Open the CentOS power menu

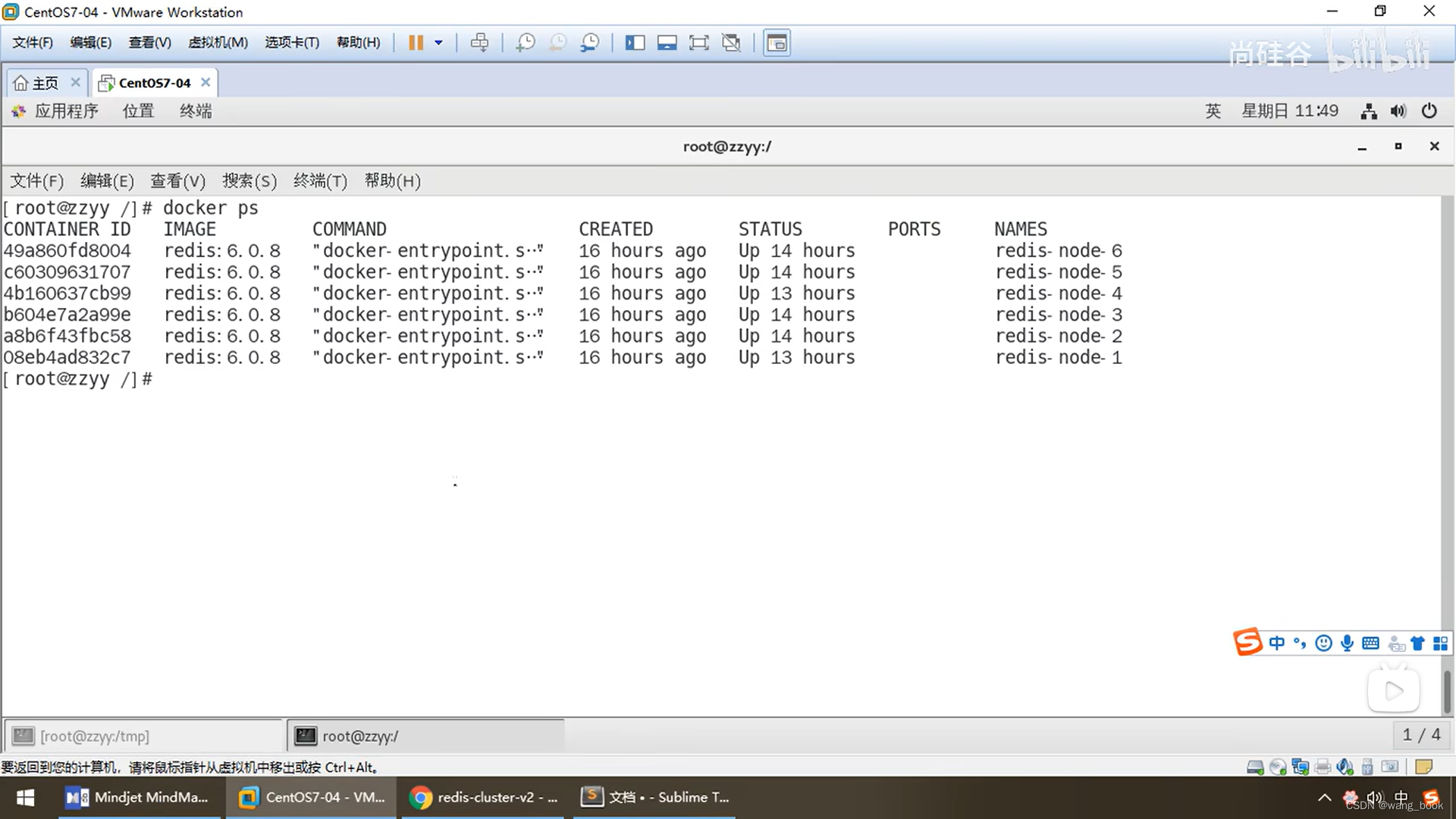1429,111
